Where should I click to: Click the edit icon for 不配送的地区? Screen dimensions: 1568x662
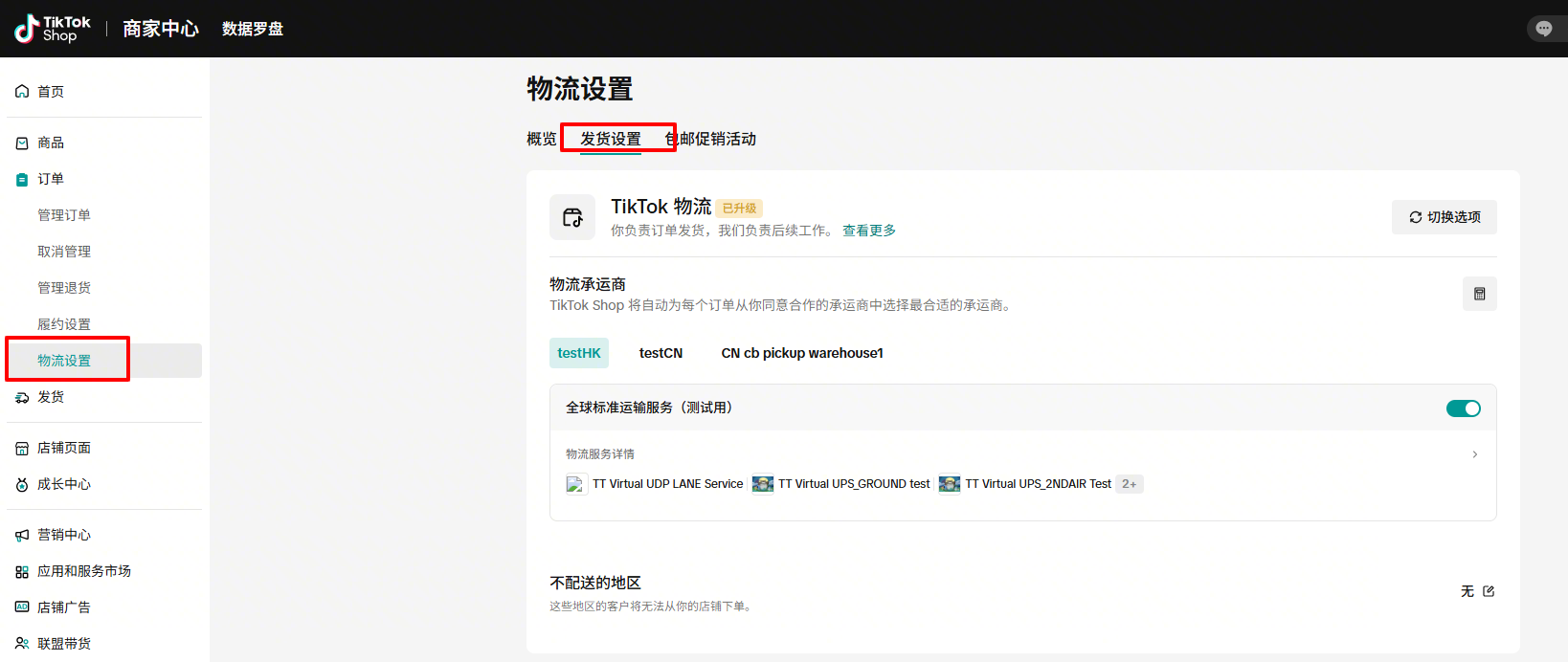tap(1489, 591)
